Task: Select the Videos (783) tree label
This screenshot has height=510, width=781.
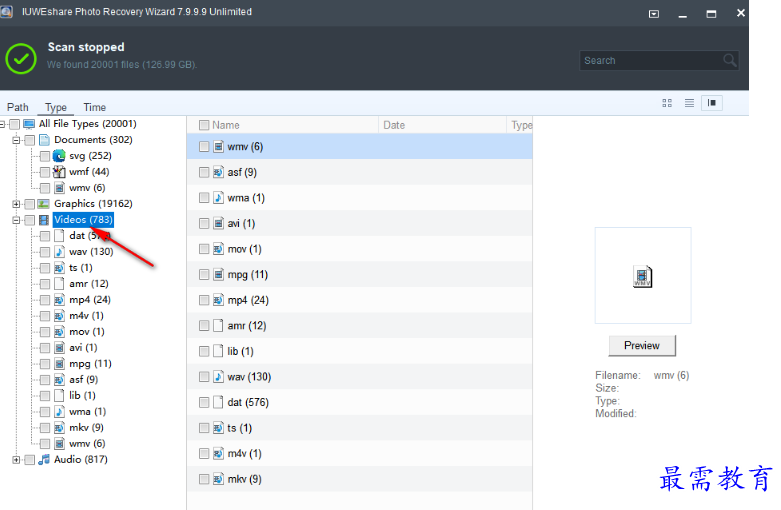Action: tap(83, 220)
